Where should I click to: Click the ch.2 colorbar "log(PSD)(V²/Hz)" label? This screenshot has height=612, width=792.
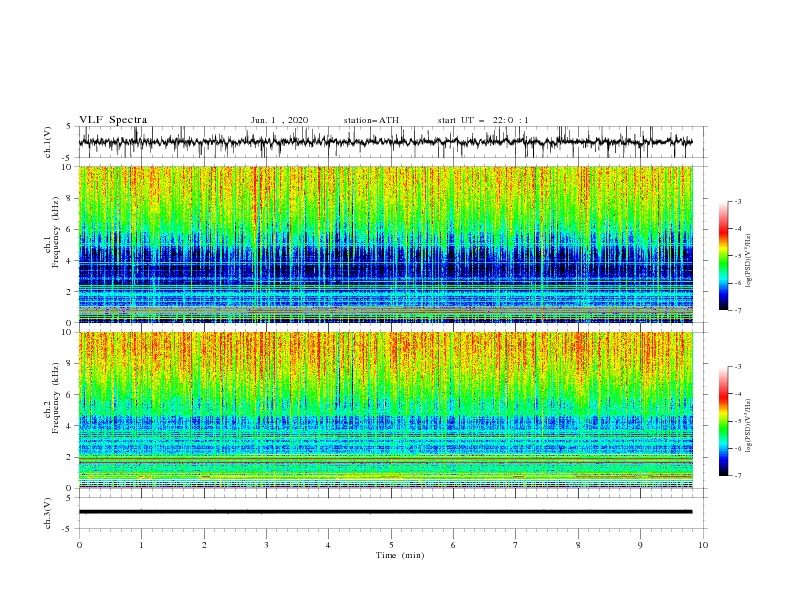click(x=748, y=426)
